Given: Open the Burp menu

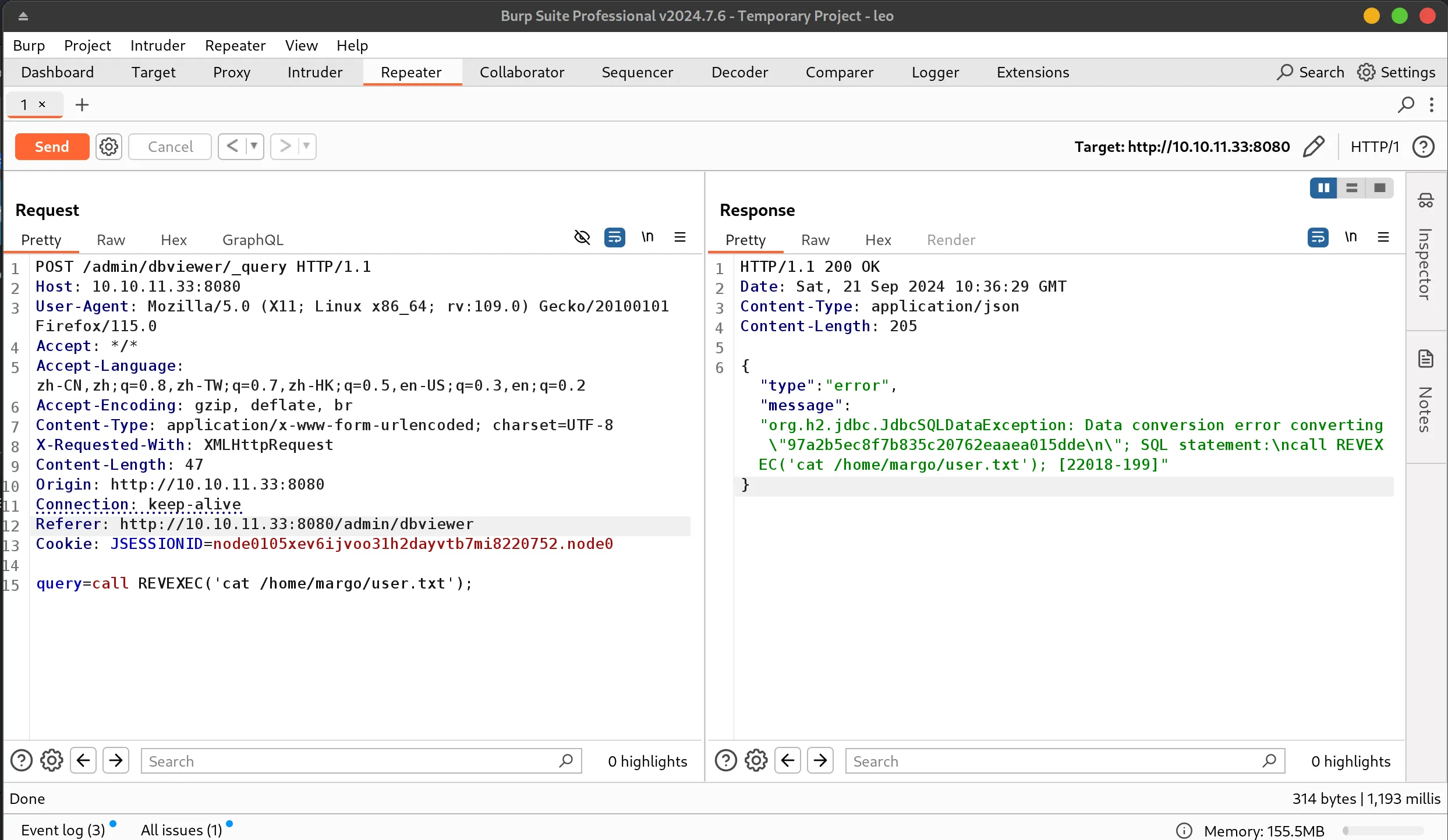Looking at the screenshot, I should click(x=29, y=45).
